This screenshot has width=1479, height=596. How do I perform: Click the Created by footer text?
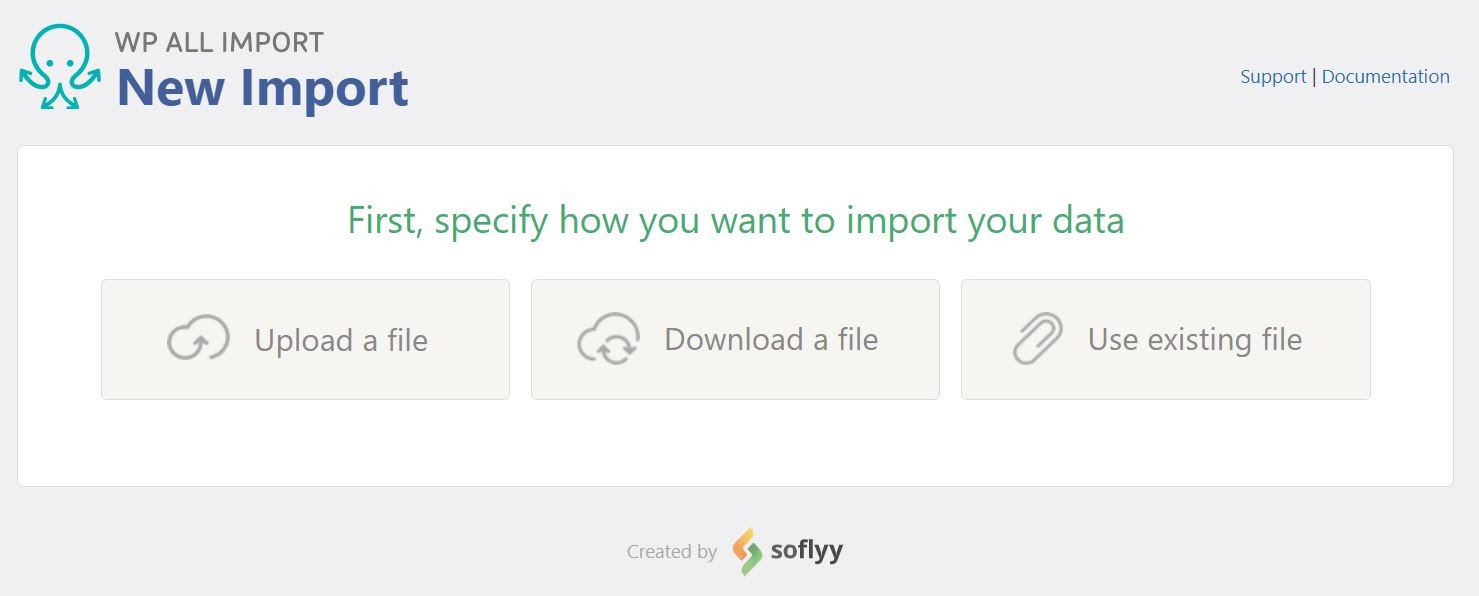(671, 551)
